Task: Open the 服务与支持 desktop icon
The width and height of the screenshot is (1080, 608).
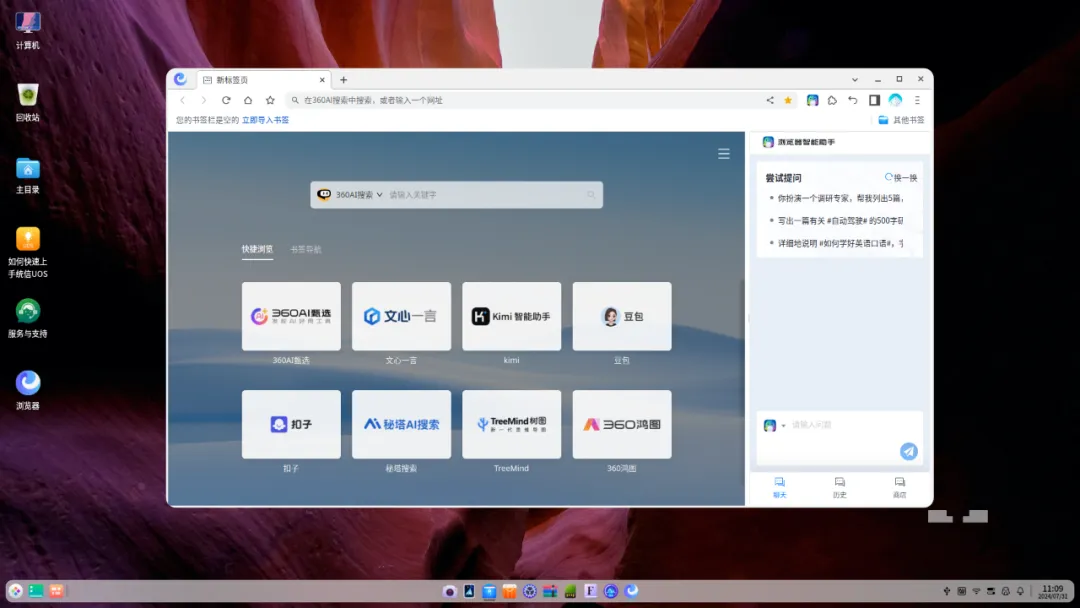Action: pyautogui.click(x=28, y=318)
